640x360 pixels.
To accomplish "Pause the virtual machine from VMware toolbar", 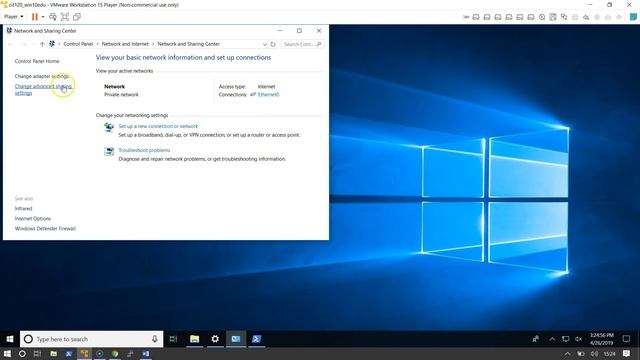I will (35, 17).
